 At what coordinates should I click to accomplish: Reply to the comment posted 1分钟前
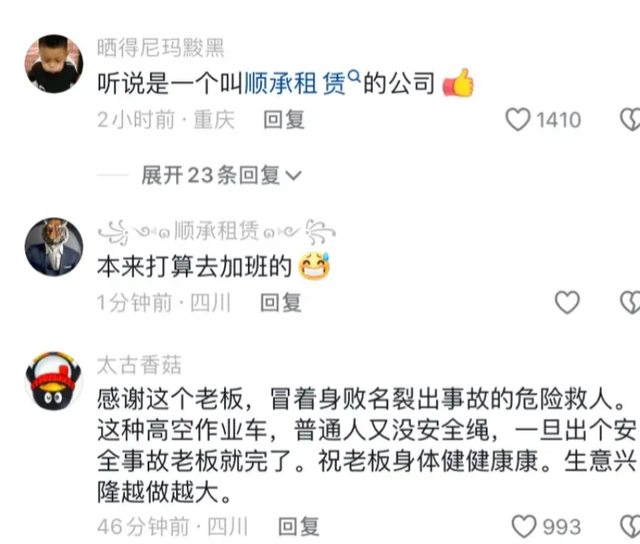pyautogui.click(x=281, y=303)
